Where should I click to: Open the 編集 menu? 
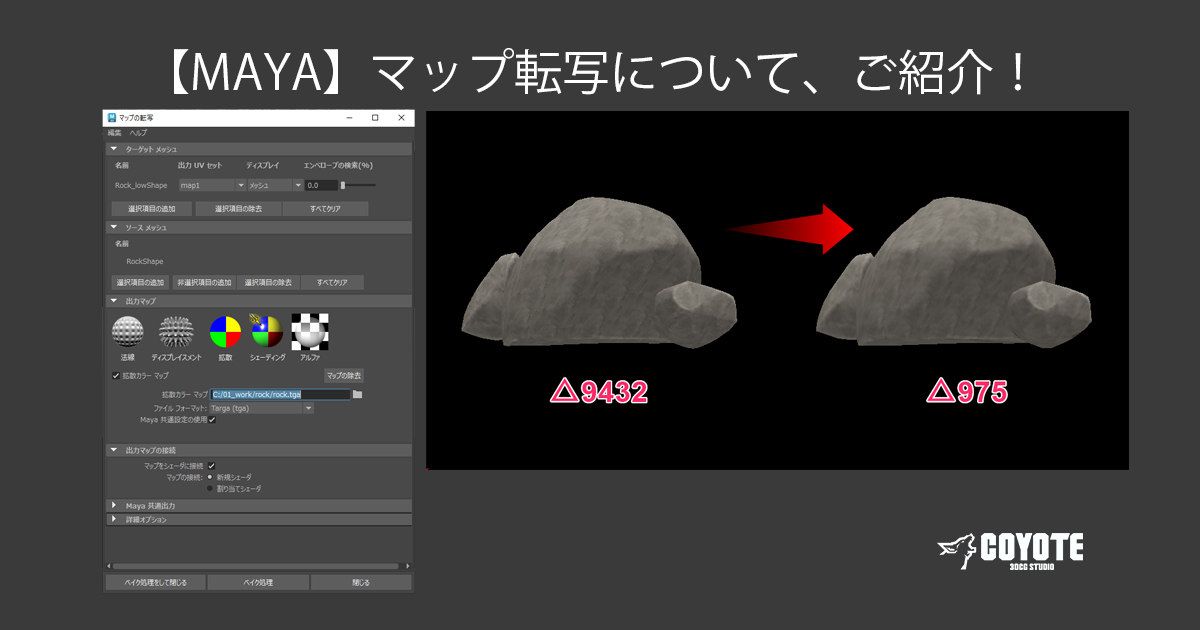pyautogui.click(x=114, y=132)
